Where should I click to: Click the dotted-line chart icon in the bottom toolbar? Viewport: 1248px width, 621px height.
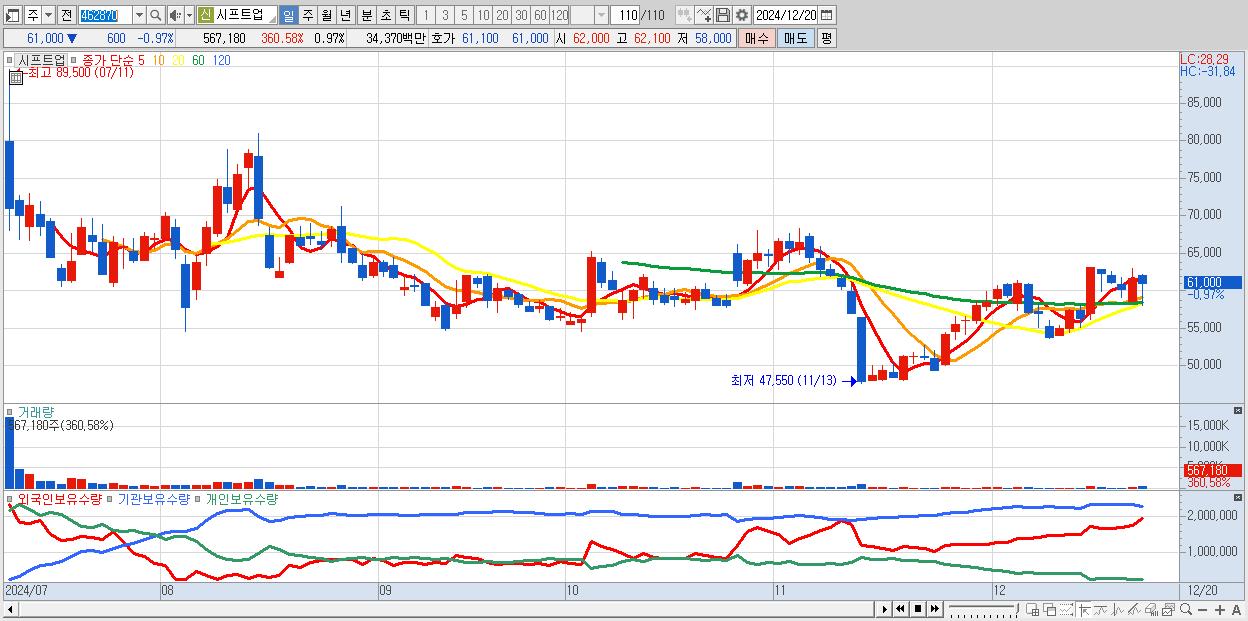(1066, 610)
